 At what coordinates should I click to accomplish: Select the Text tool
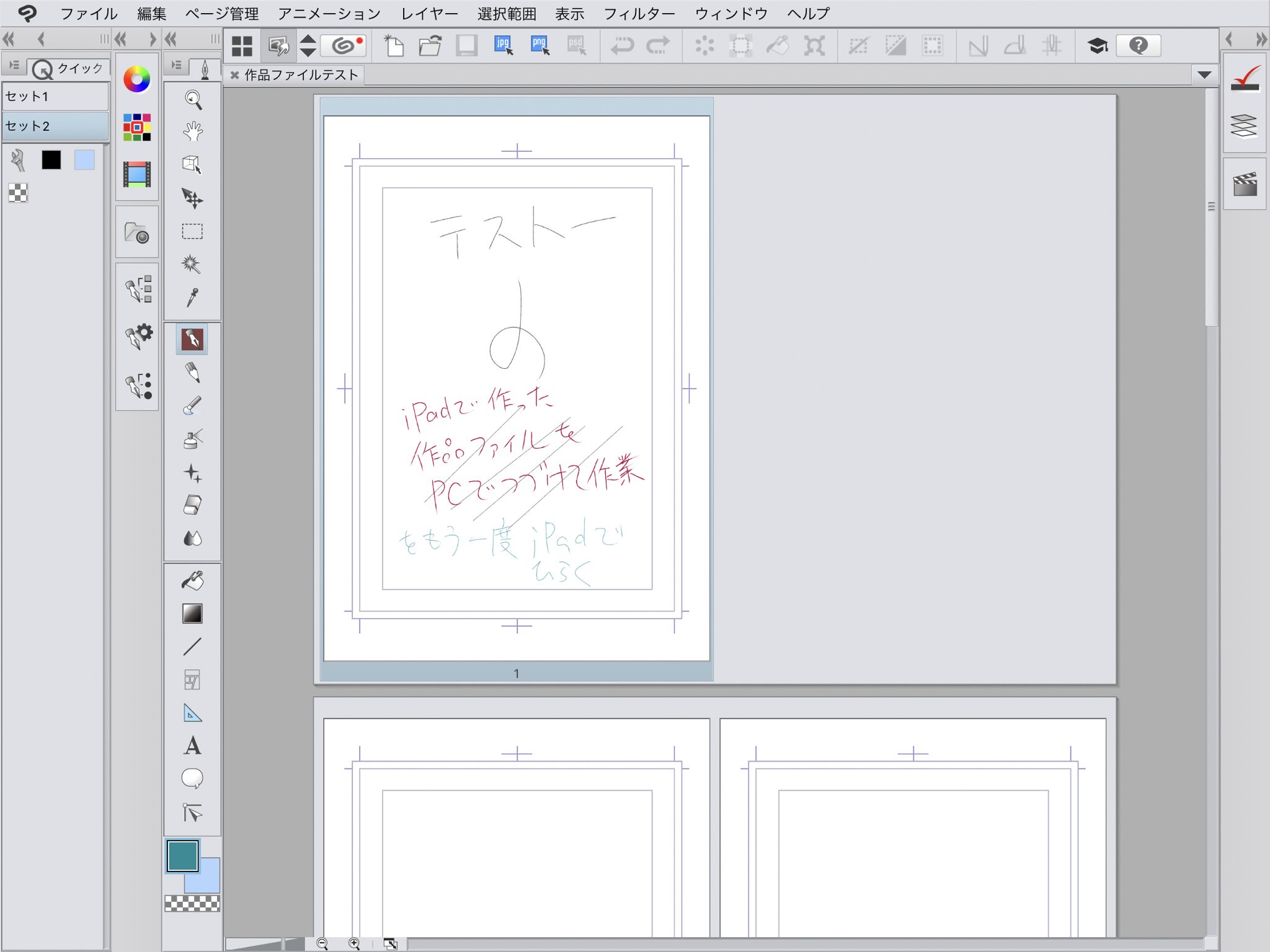192,746
